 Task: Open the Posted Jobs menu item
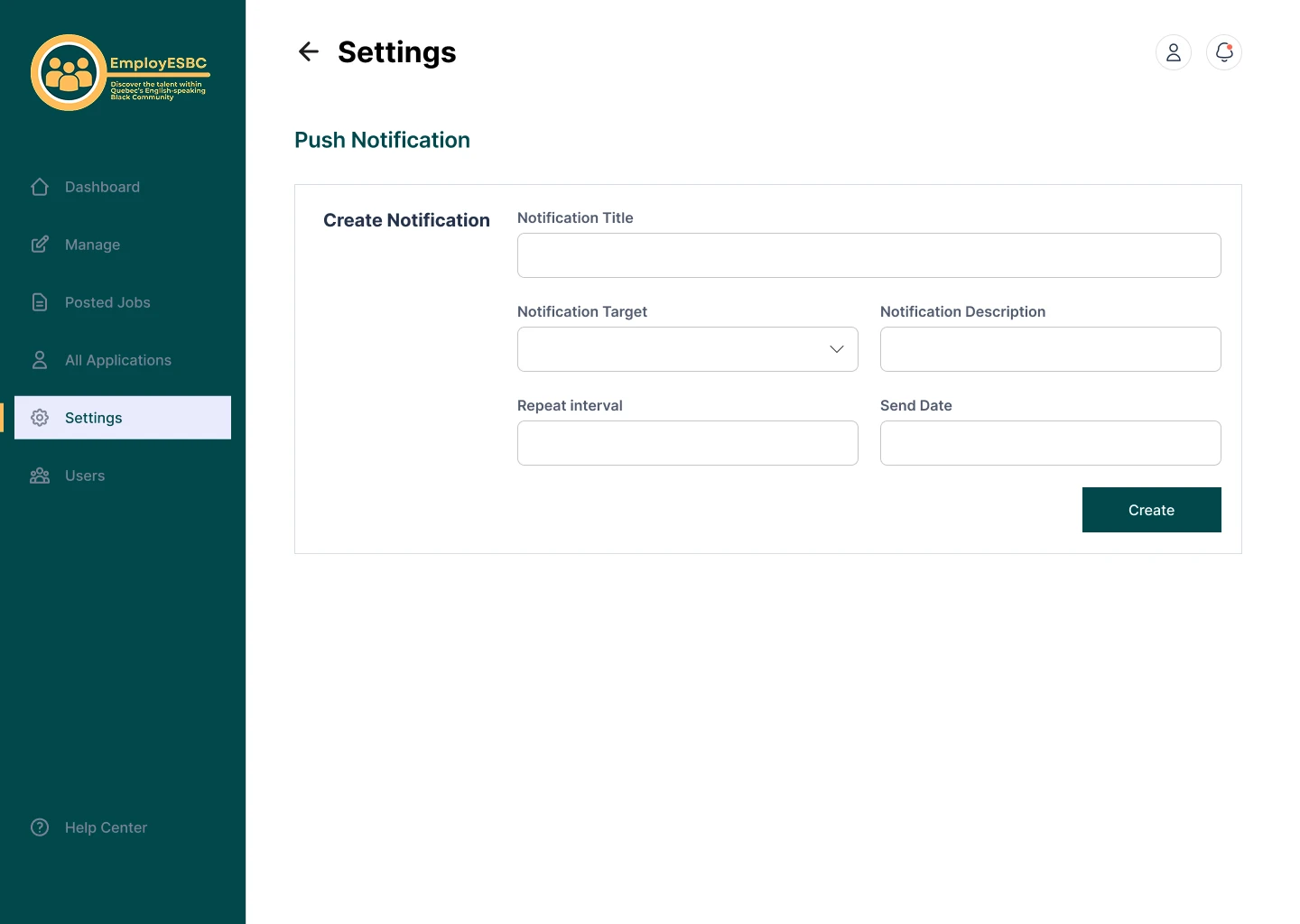(107, 302)
